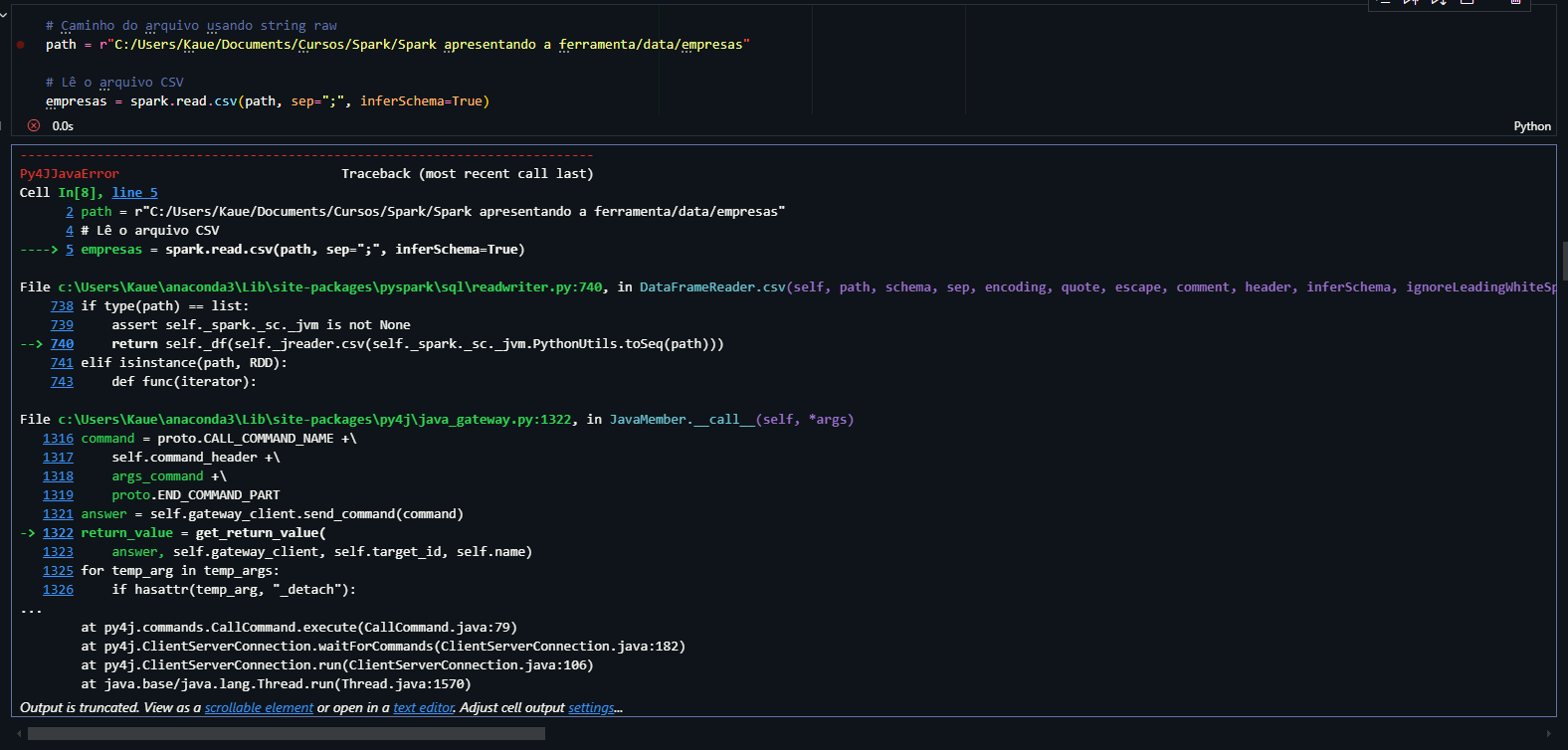The height and width of the screenshot is (750, 1568).
Task: Place cursor on '# Lê o arquivo CSV' comment
Action: [x=114, y=83]
